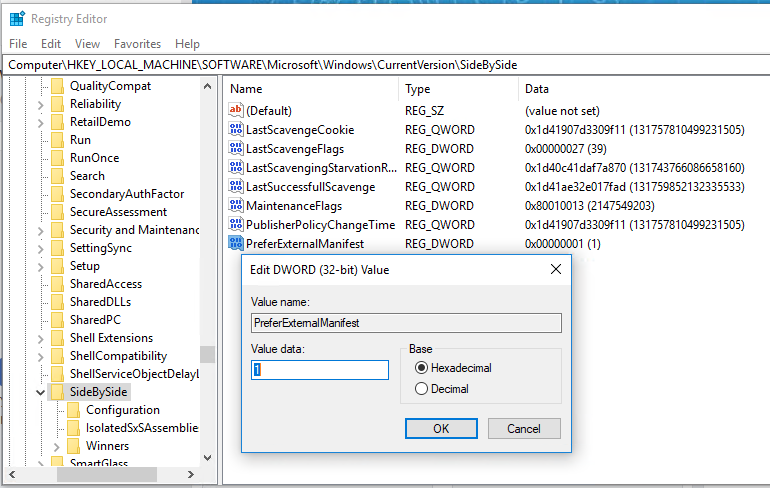The image size is (770, 488).
Task: Click the tree scroll right arrow
Action: (191, 475)
